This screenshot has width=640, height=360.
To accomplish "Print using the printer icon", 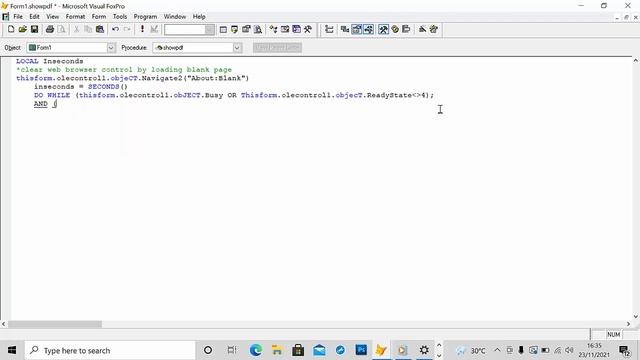I will click(50, 29).
